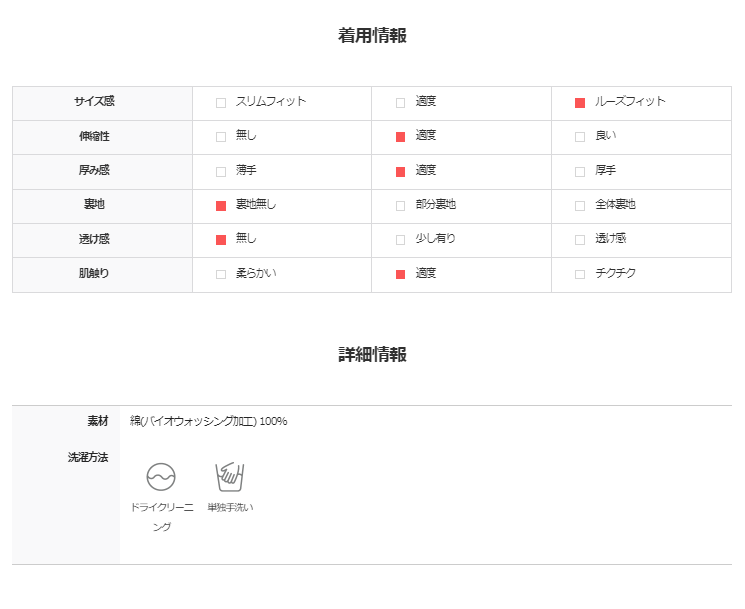The image size is (745, 609).
Task: Click the 全体裏地 label text
Action: pos(615,204)
